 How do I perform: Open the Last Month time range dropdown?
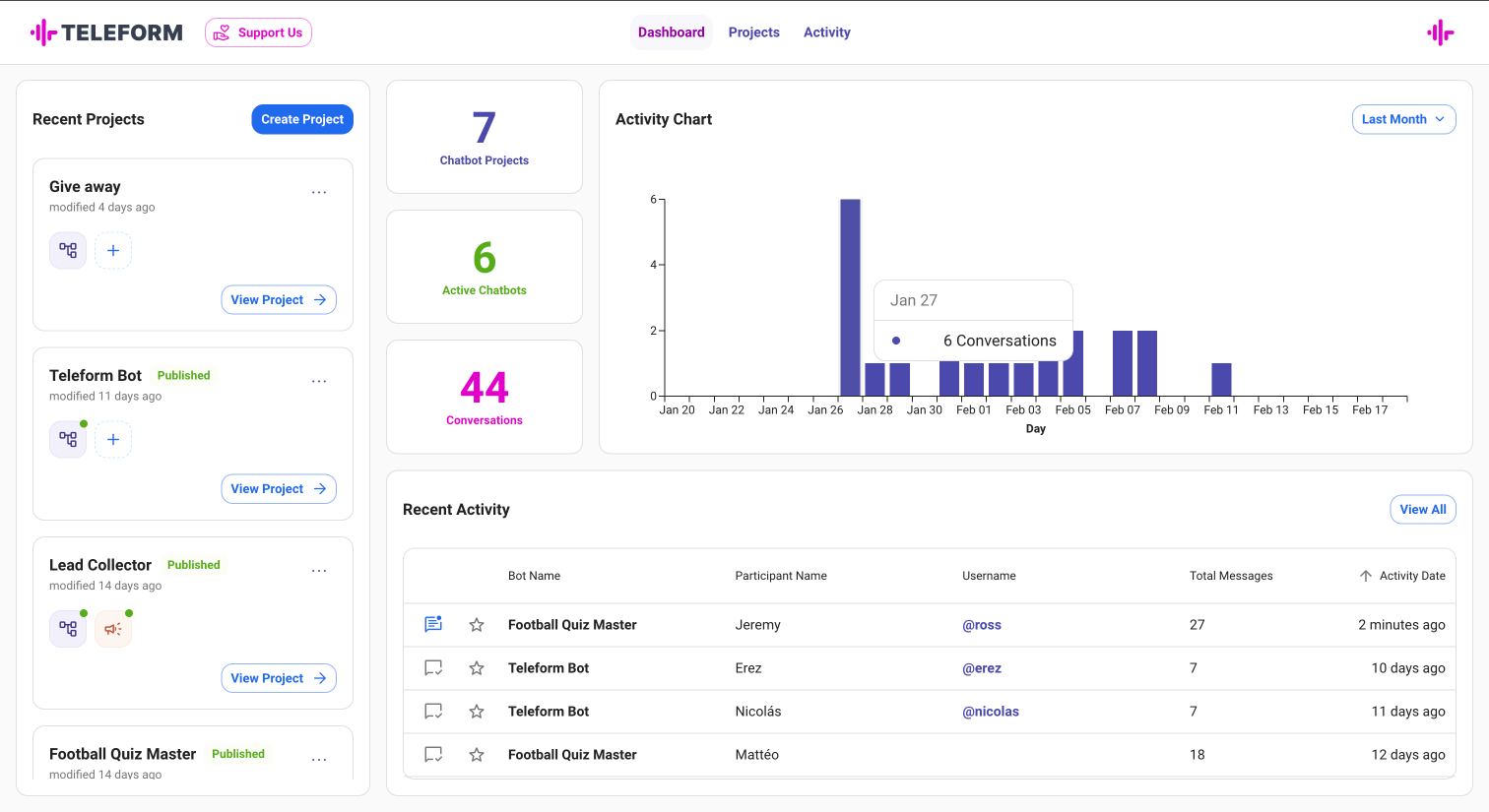point(1403,119)
